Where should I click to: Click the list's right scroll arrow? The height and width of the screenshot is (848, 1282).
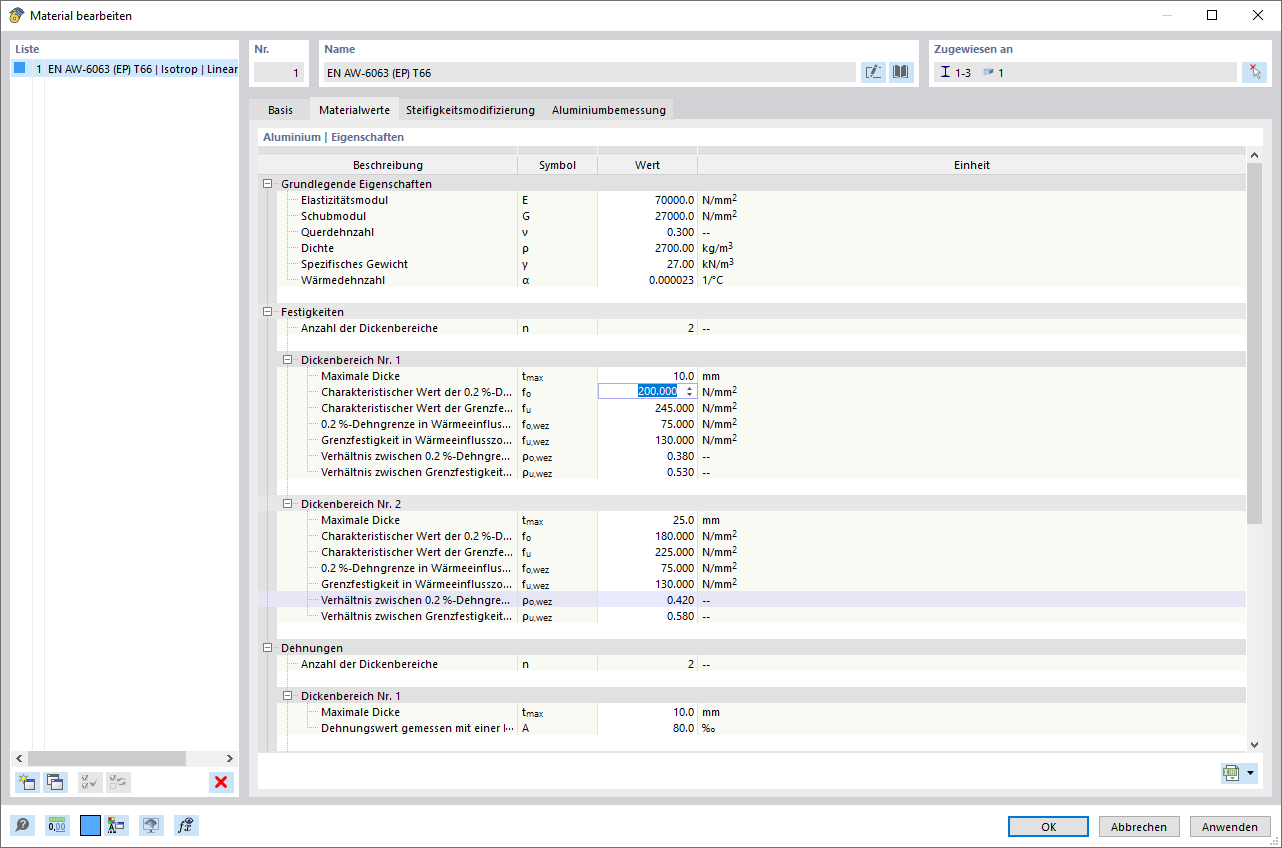click(230, 758)
